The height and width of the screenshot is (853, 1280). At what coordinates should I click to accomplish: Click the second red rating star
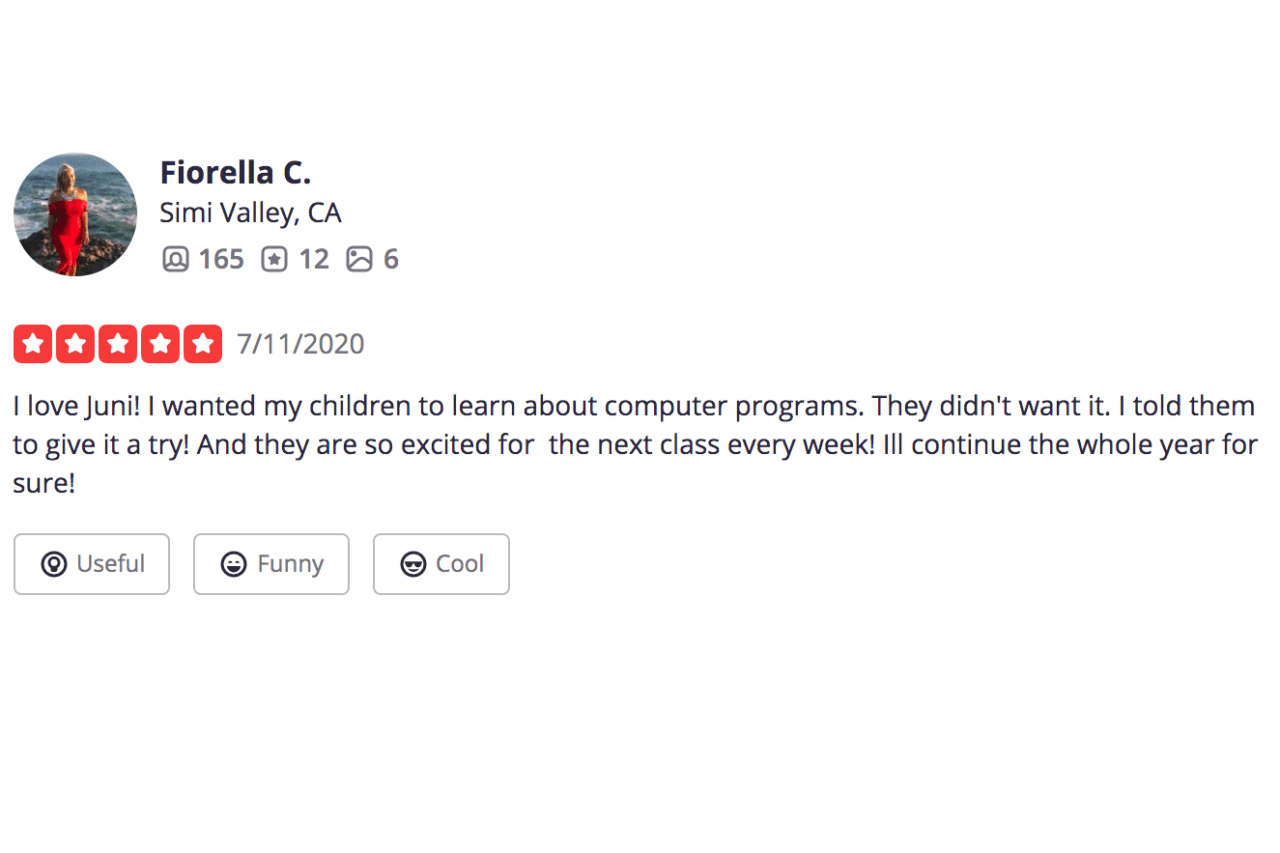click(75, 343)
